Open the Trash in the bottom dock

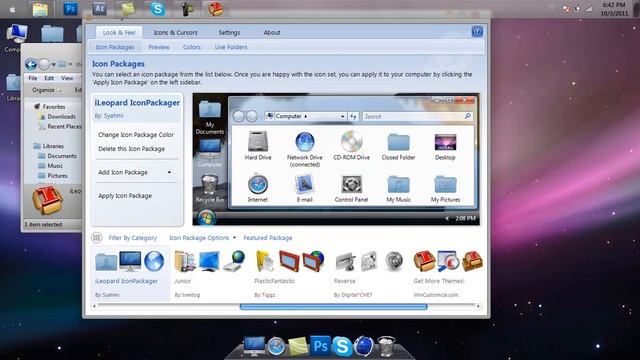[386, 346]
